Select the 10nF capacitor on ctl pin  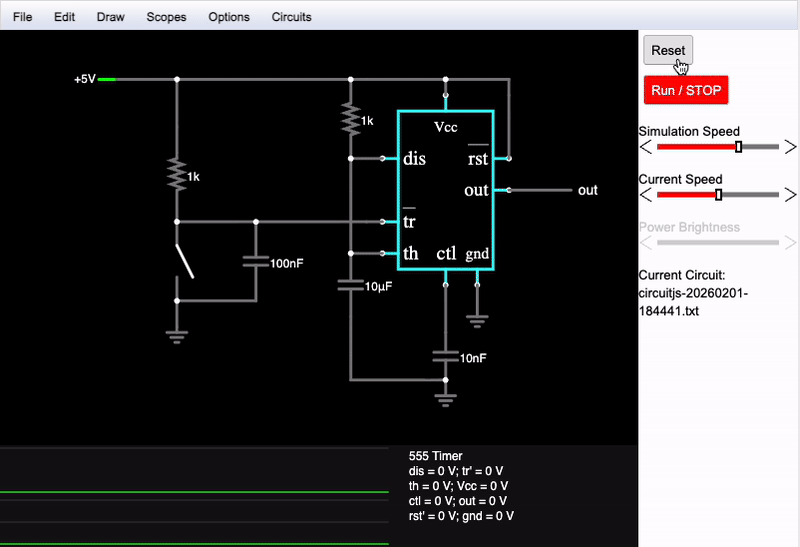[x=445, y=356]
